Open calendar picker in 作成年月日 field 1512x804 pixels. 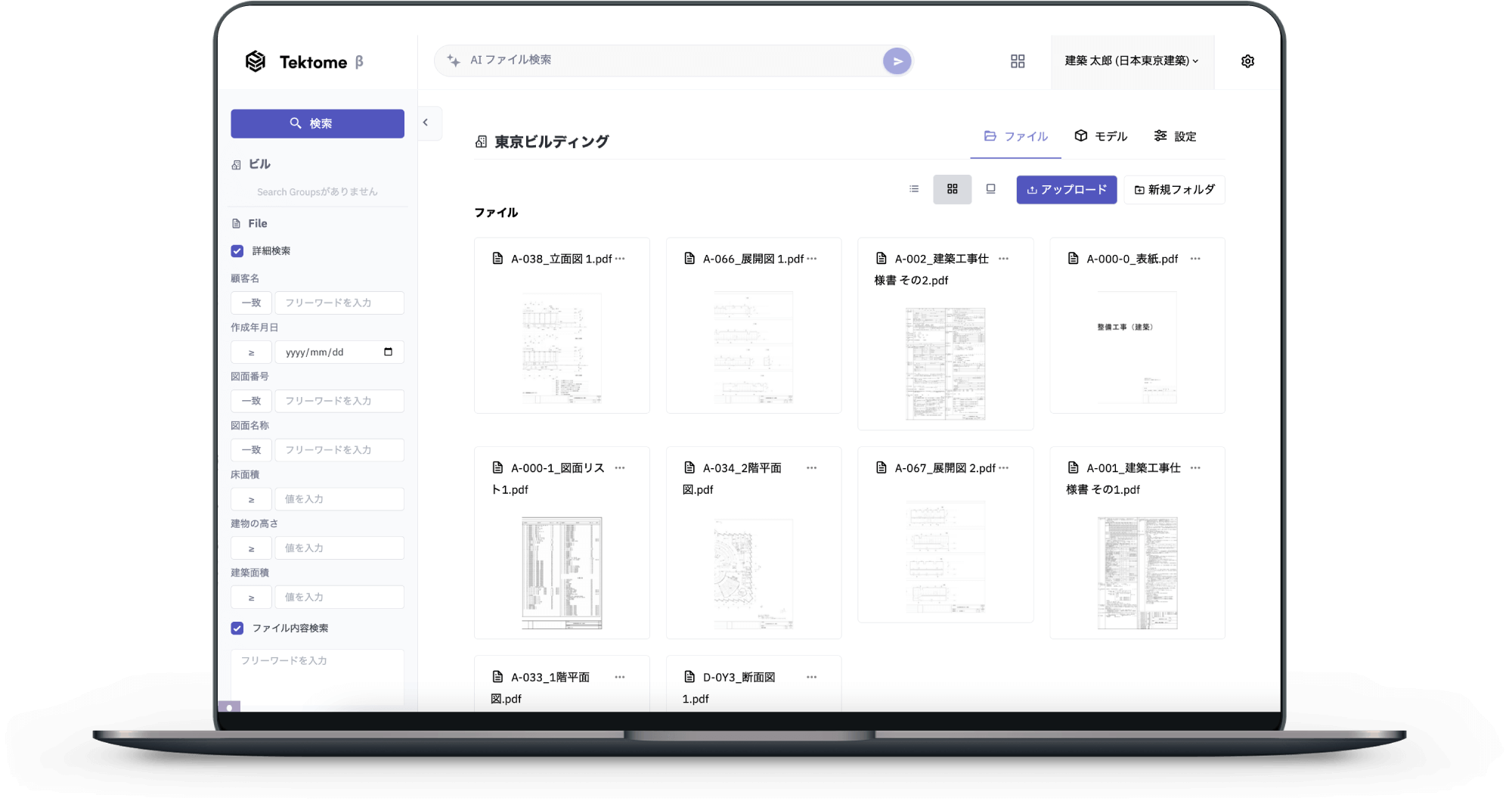[x=388, y=352]
